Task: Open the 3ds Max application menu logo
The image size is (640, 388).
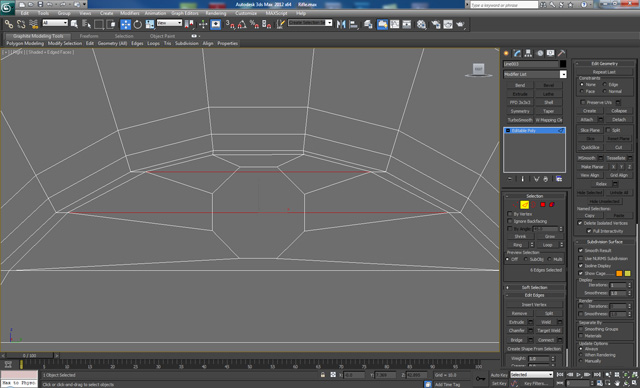Action: point(8,8)
